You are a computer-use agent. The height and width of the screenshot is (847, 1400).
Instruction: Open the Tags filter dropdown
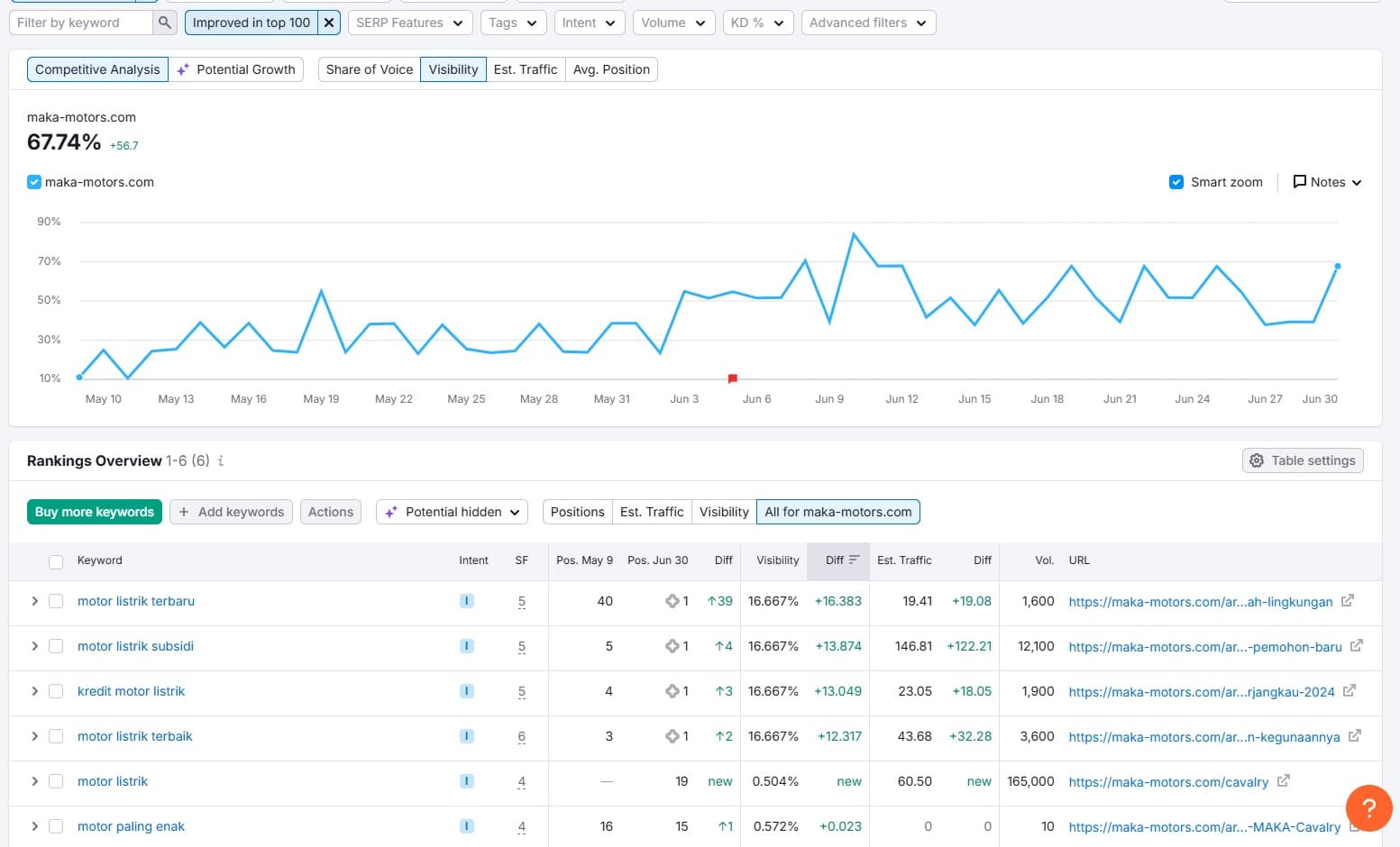(x=513, y=23)
